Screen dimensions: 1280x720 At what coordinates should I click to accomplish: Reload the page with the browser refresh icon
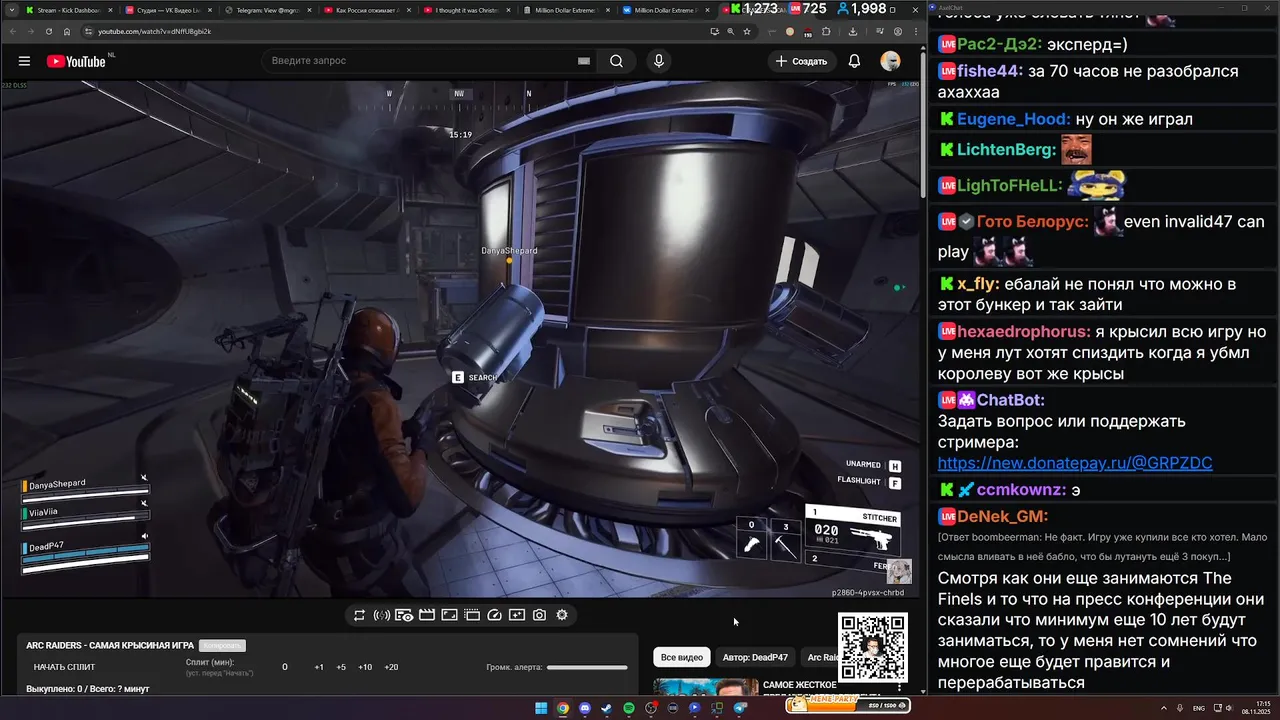pos(48,31)
